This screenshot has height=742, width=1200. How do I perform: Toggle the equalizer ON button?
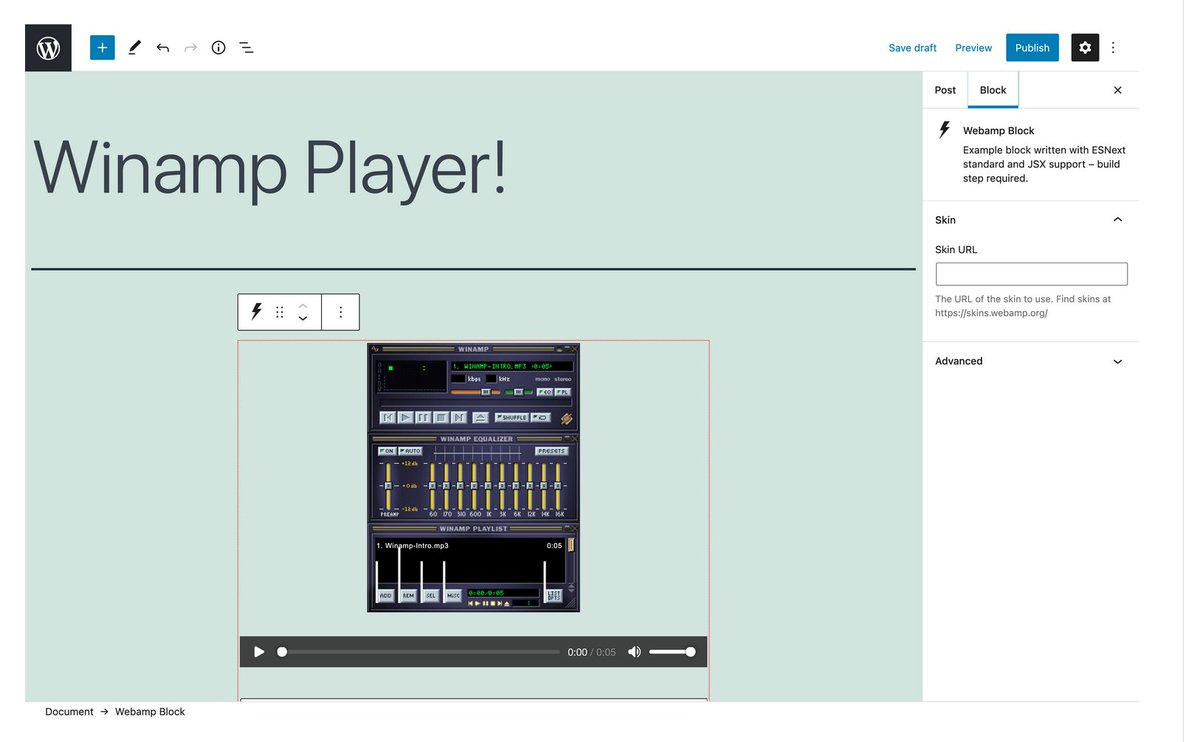tap(387, 451)
